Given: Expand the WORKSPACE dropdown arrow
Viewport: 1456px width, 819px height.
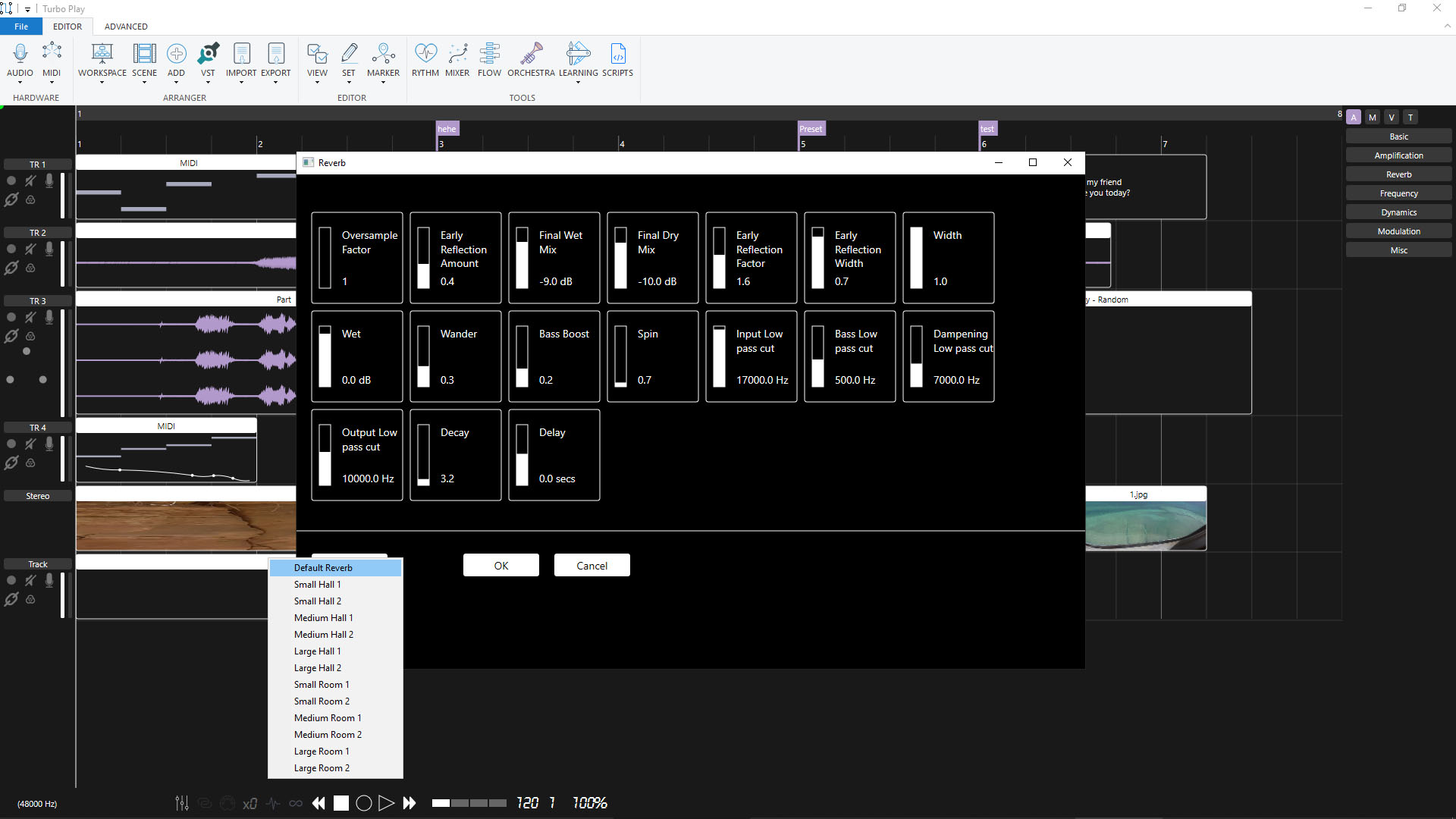Looking at the screenshot, I should (102, 82).
